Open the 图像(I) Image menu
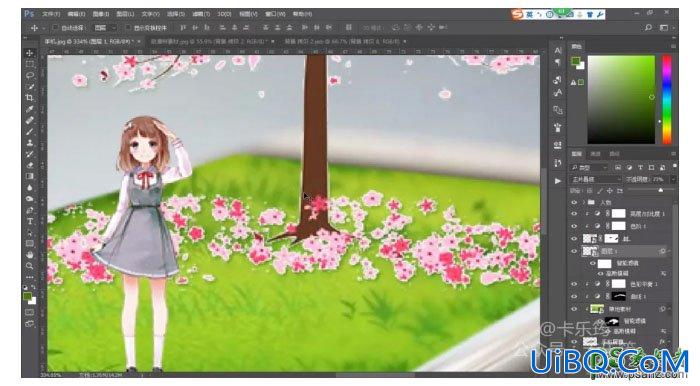The image size is (700, 386). pyautogui.click(x=101, y=14)
